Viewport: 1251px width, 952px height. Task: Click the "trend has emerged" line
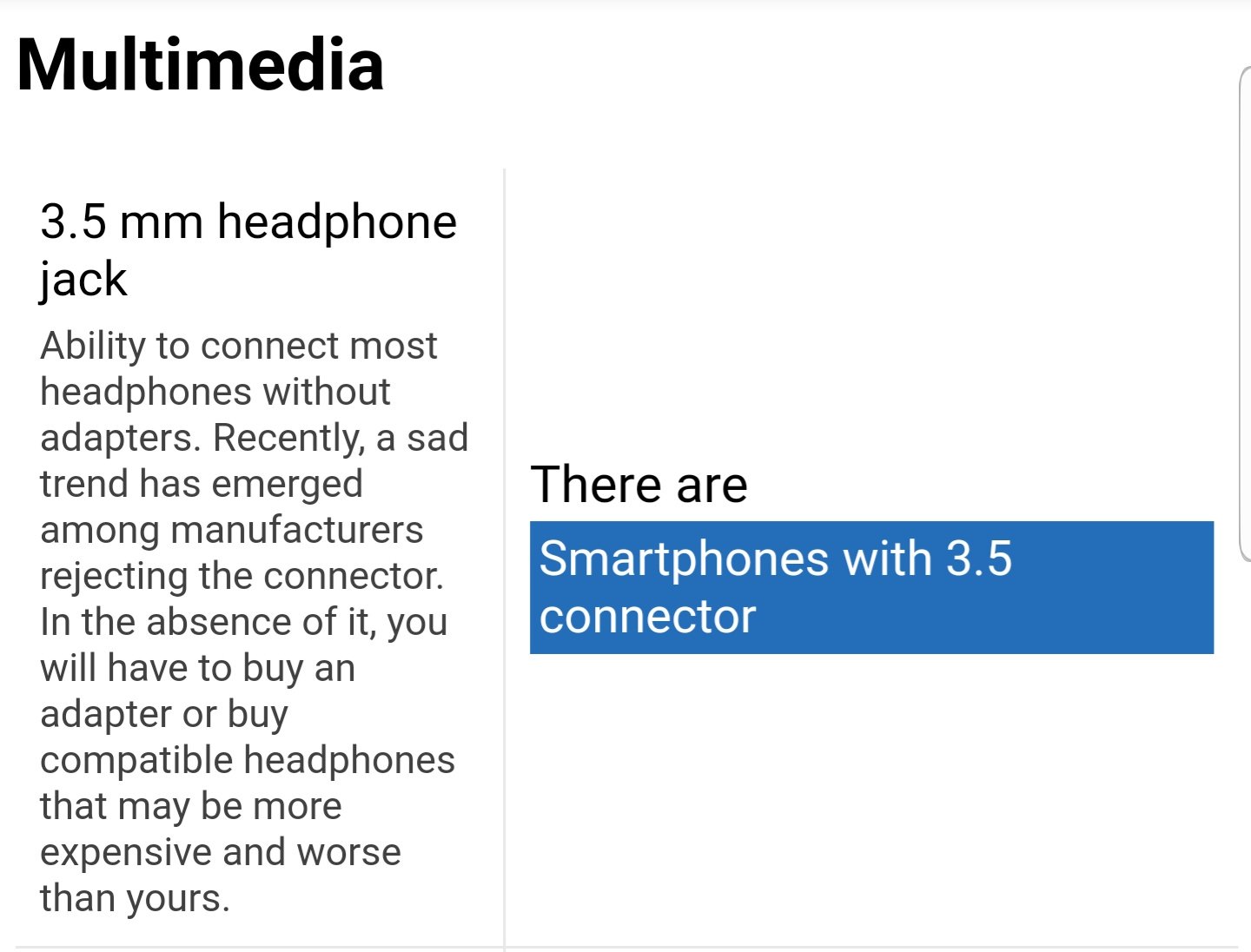click(x=201, y=484)
